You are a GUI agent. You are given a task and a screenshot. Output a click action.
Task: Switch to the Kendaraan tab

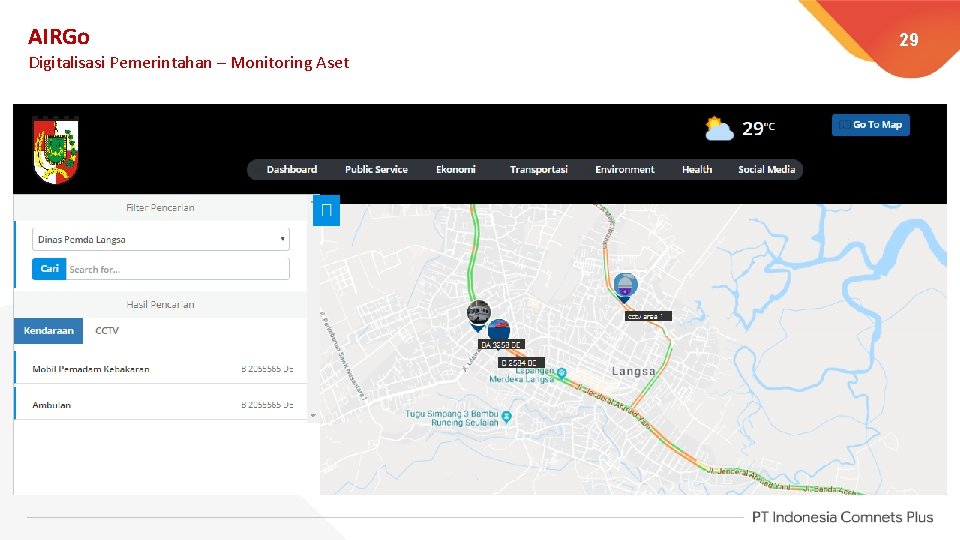pyautogui.click(x=48, y=331)
